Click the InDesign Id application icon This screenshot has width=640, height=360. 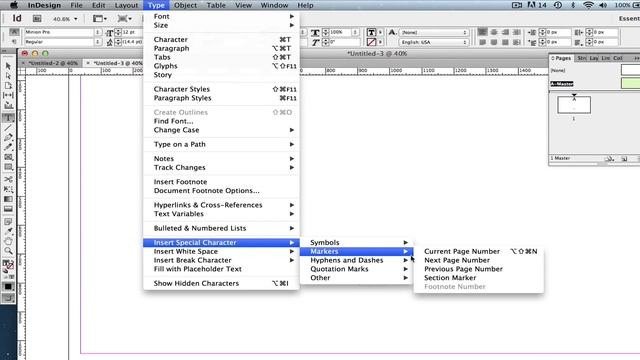tap(17, 18)
